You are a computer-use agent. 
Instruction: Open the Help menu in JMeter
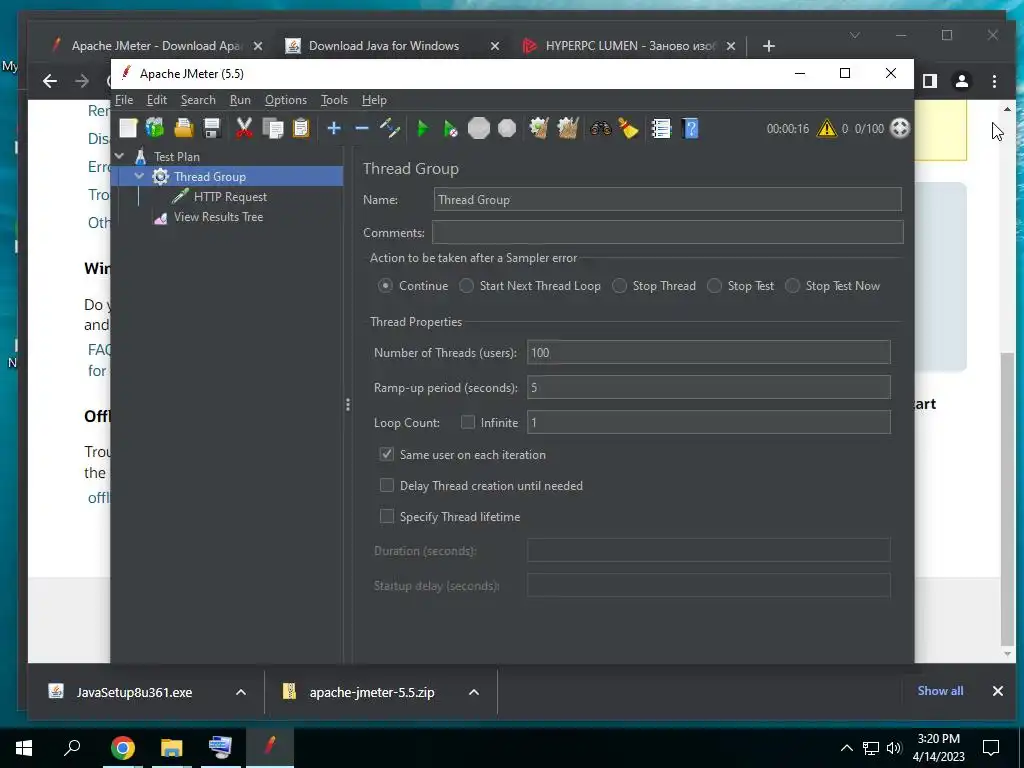[x=374, y=100]
